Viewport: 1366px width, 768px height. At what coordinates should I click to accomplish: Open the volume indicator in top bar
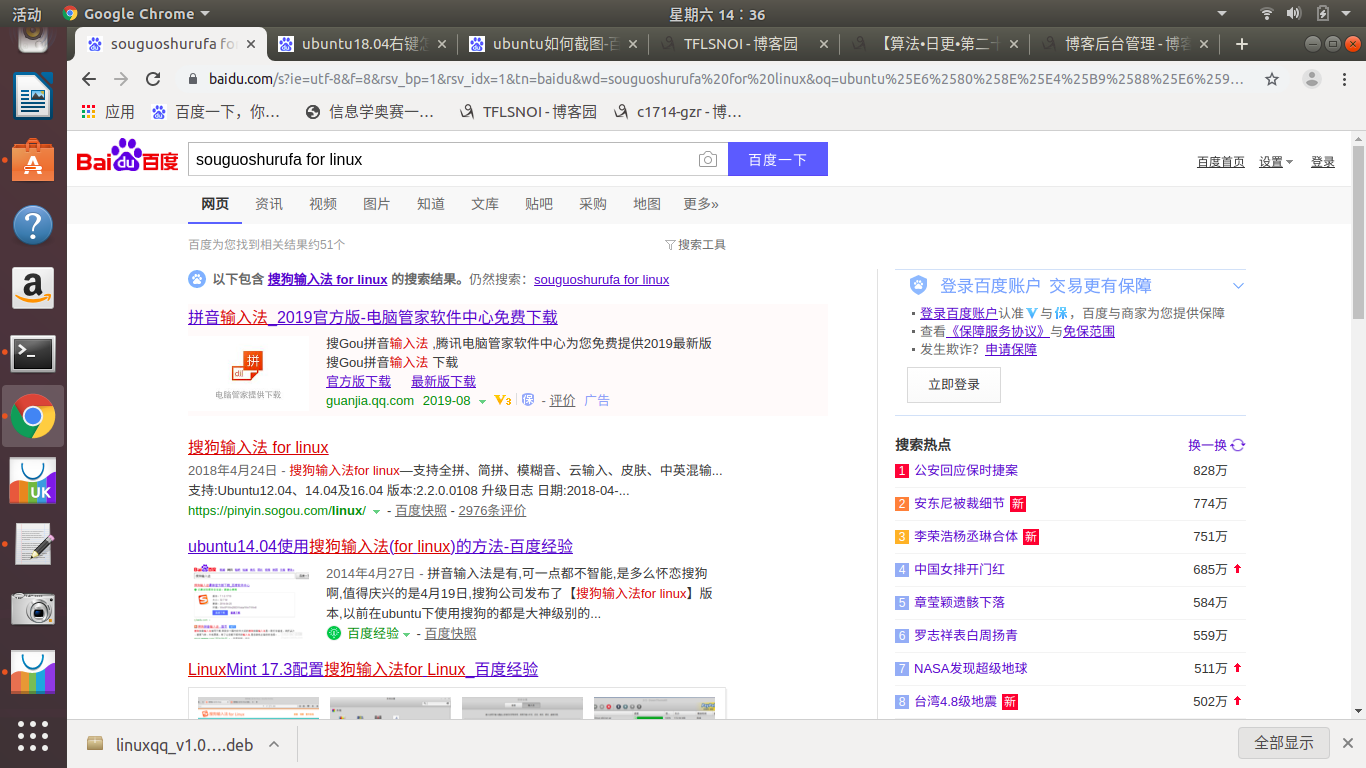1294,14
